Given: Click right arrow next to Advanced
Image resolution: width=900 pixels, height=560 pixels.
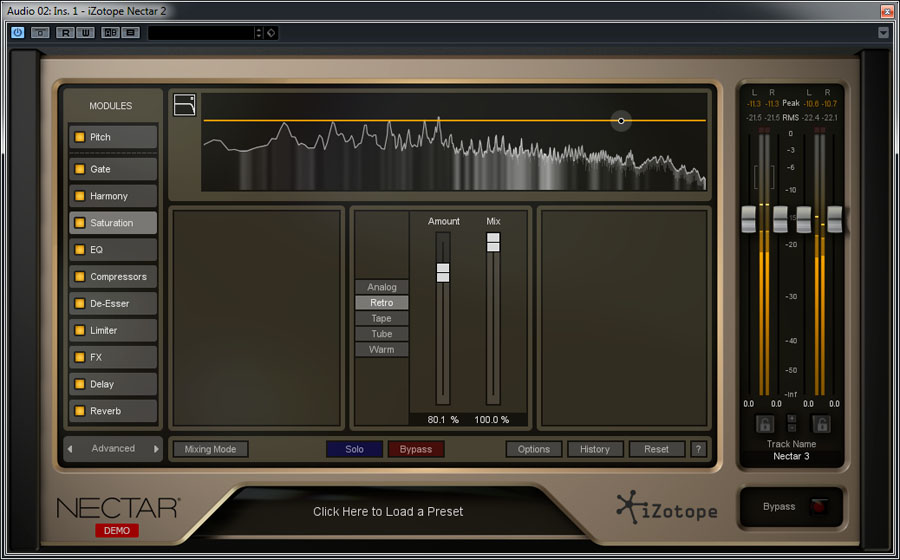Looking at the screenshot, I should pos(156,449).
